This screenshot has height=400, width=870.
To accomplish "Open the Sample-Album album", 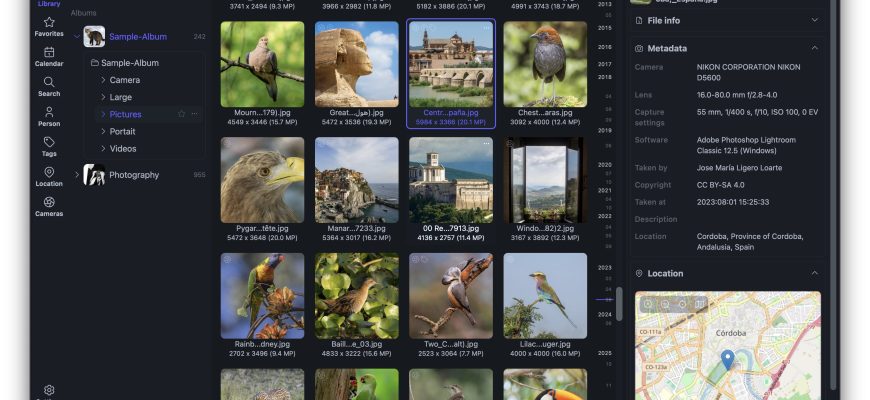I will point(138,37).
